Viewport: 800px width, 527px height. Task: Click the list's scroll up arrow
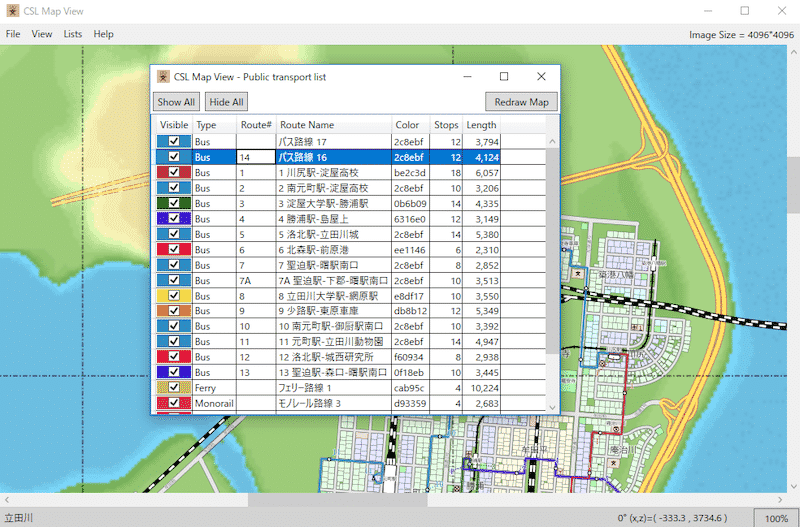click(553, 141)
